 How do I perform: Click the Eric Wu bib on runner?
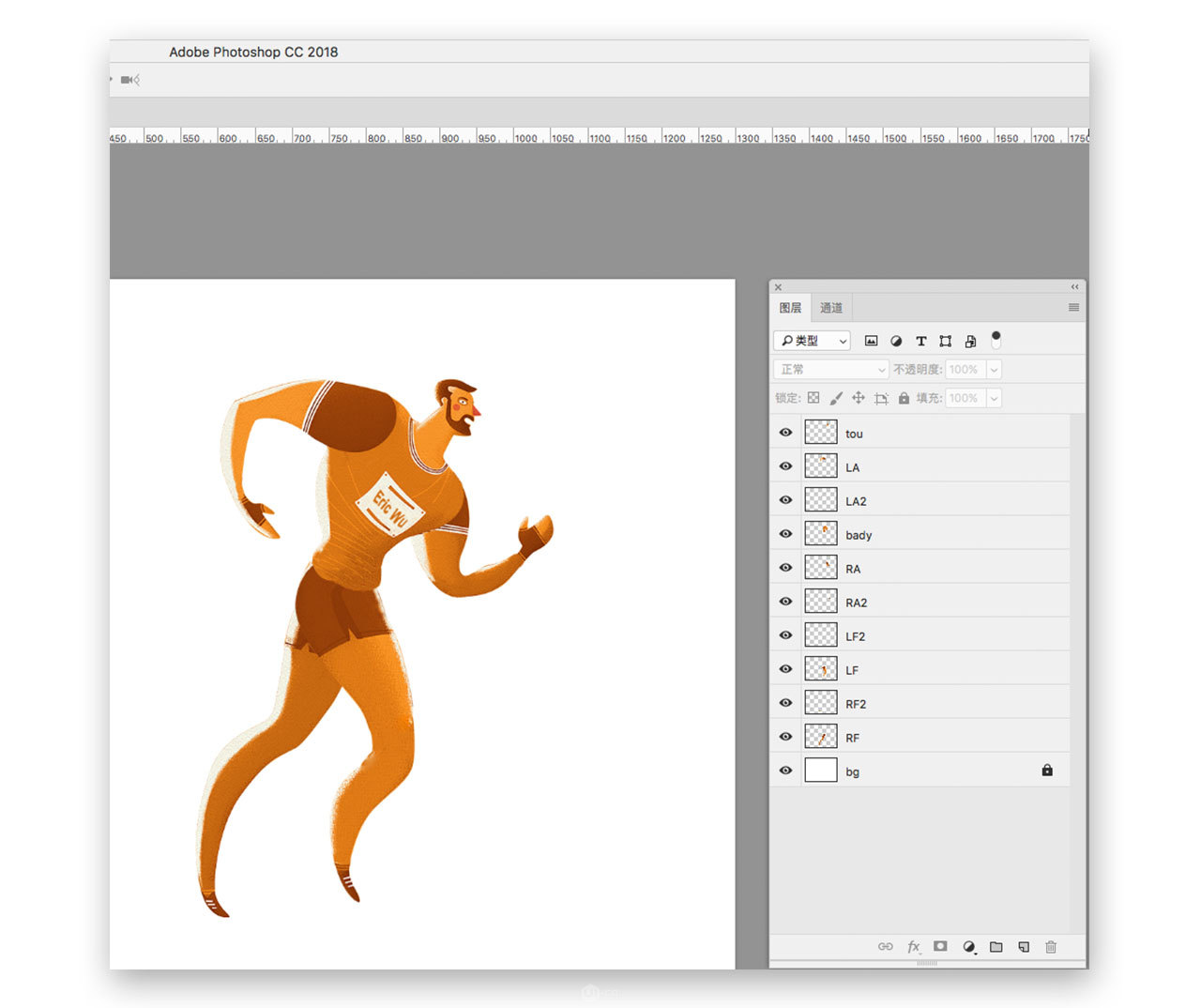391,505
